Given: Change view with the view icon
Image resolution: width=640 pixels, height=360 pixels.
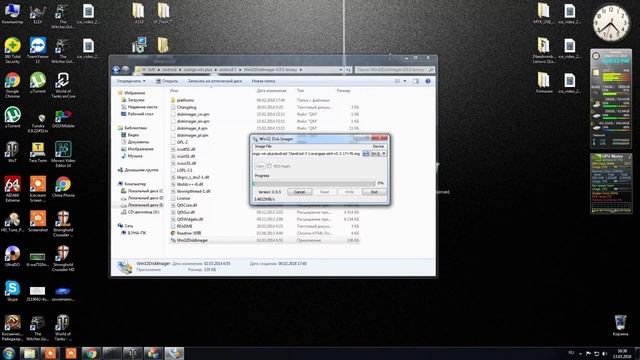Looking at the screenshot, I should pos(398,81).
